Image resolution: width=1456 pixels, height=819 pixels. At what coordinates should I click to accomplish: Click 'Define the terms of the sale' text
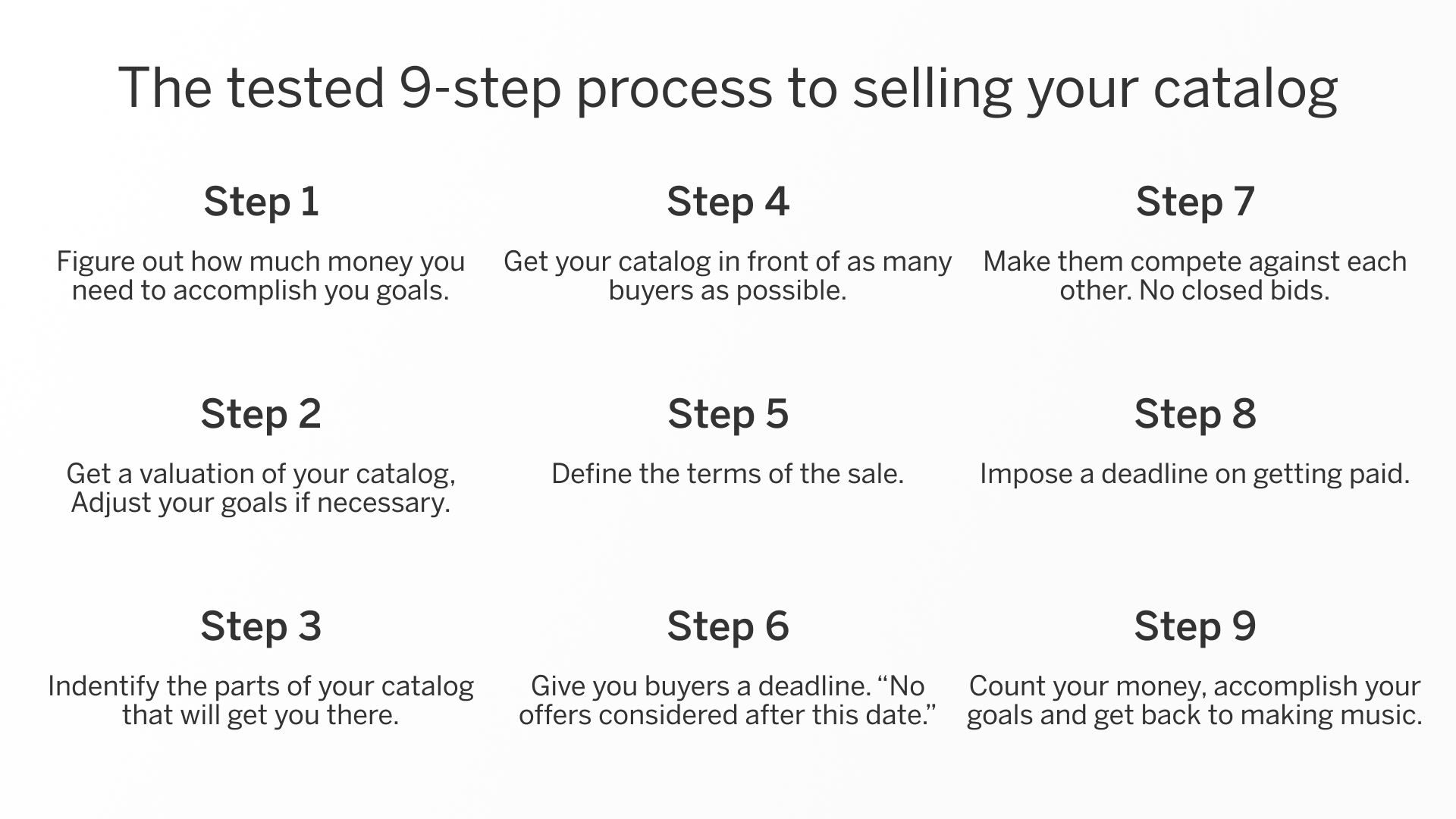click(x=728, y=474)
